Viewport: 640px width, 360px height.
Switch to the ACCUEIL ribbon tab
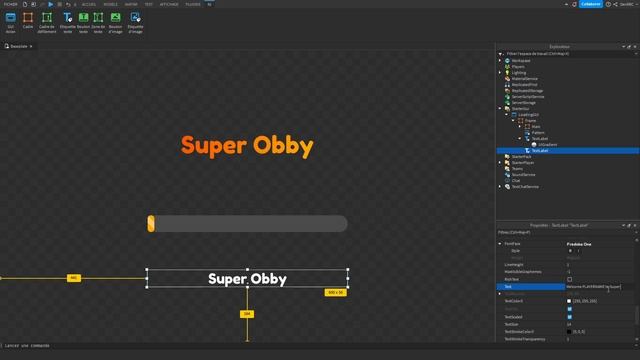tap(89, 4)
